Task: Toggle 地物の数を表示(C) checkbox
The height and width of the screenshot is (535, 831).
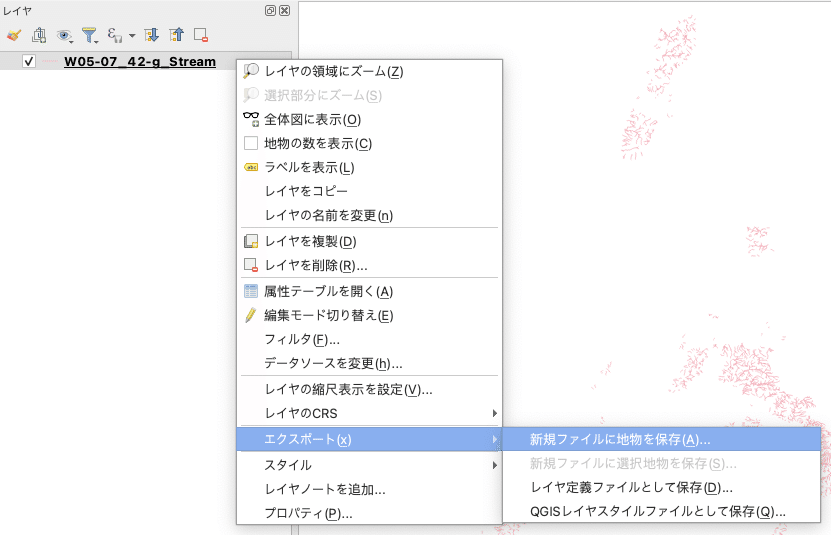Action: click(251, 143)
